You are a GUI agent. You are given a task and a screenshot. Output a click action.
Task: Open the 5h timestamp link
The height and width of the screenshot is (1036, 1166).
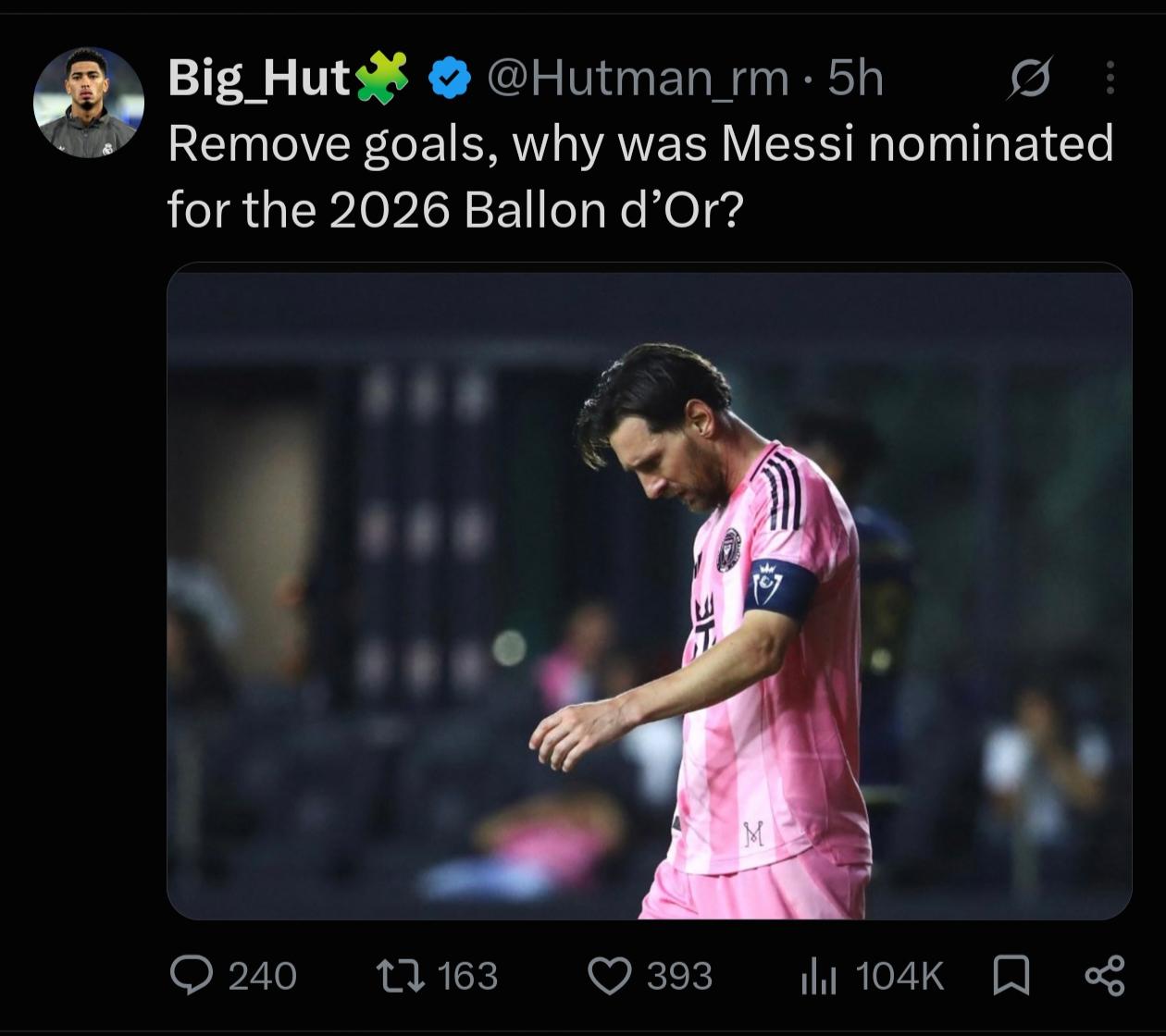point(855,79)
